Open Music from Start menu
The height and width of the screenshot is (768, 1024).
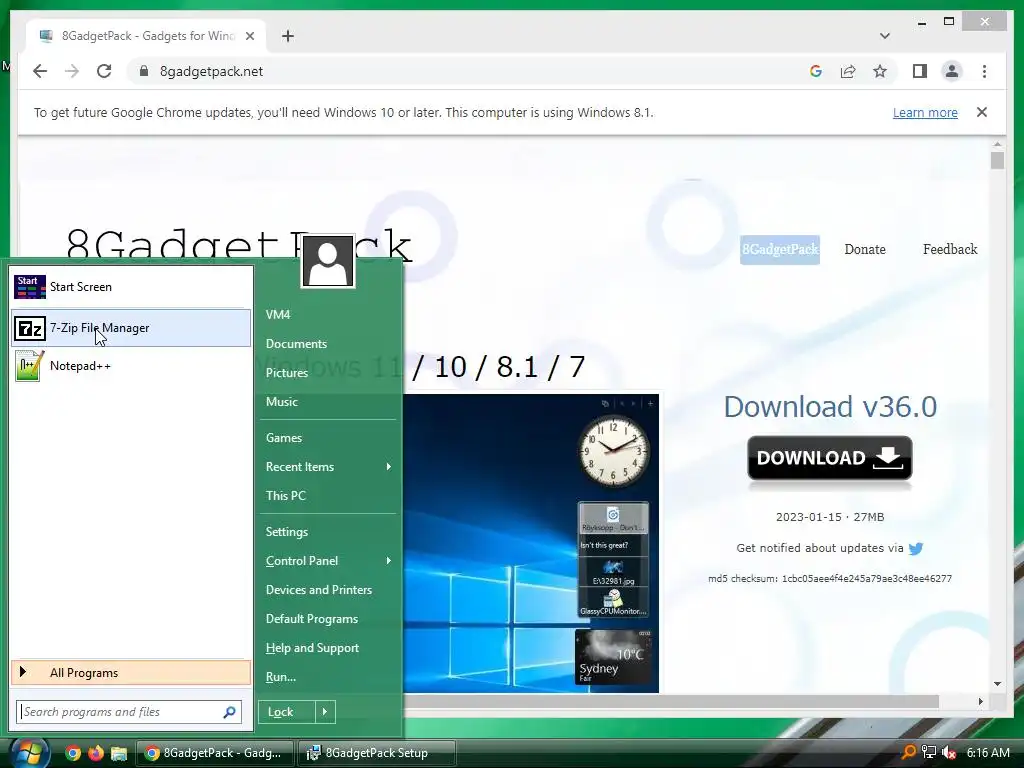(x=281, y=402)
